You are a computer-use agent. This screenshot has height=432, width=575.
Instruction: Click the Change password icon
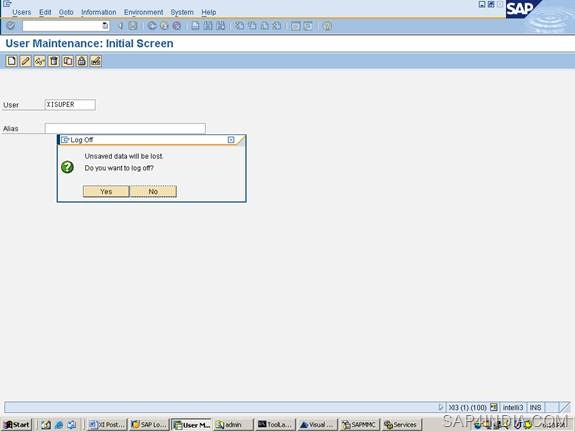96,61
